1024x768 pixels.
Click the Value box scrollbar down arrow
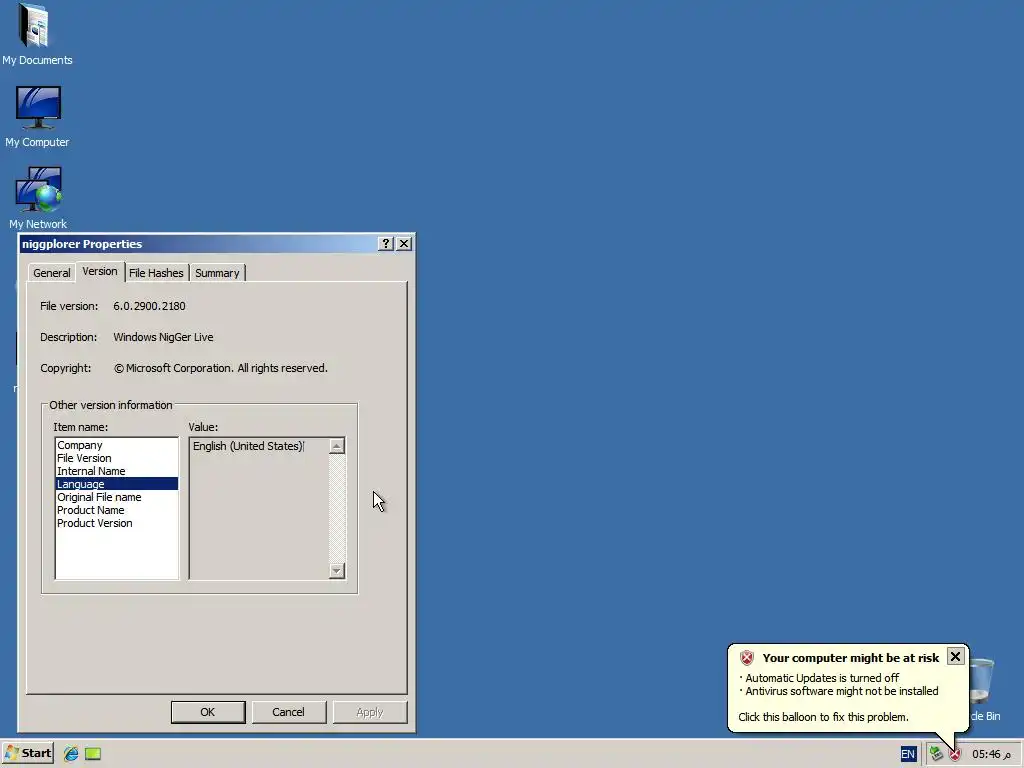[336, 571]
